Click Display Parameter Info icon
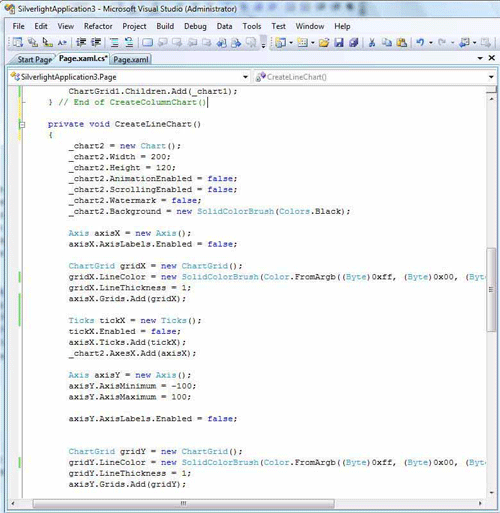 [x=33, y=42]
